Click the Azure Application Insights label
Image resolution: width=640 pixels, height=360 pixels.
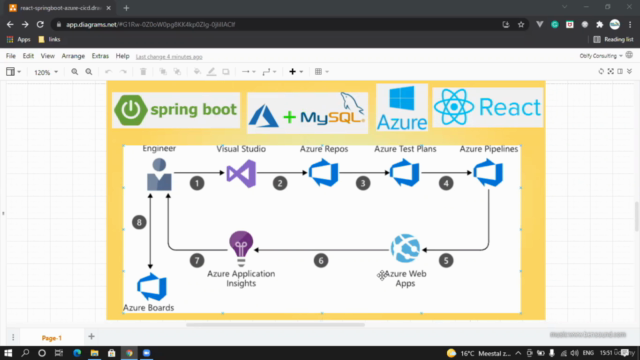[x=241, y=278]
